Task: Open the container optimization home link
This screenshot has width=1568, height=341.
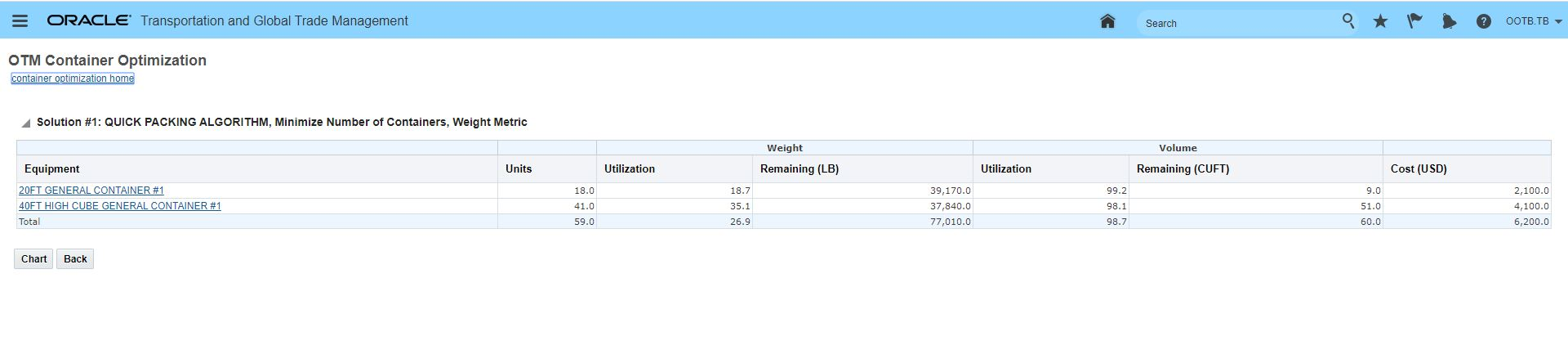Action: coord(73,79)
